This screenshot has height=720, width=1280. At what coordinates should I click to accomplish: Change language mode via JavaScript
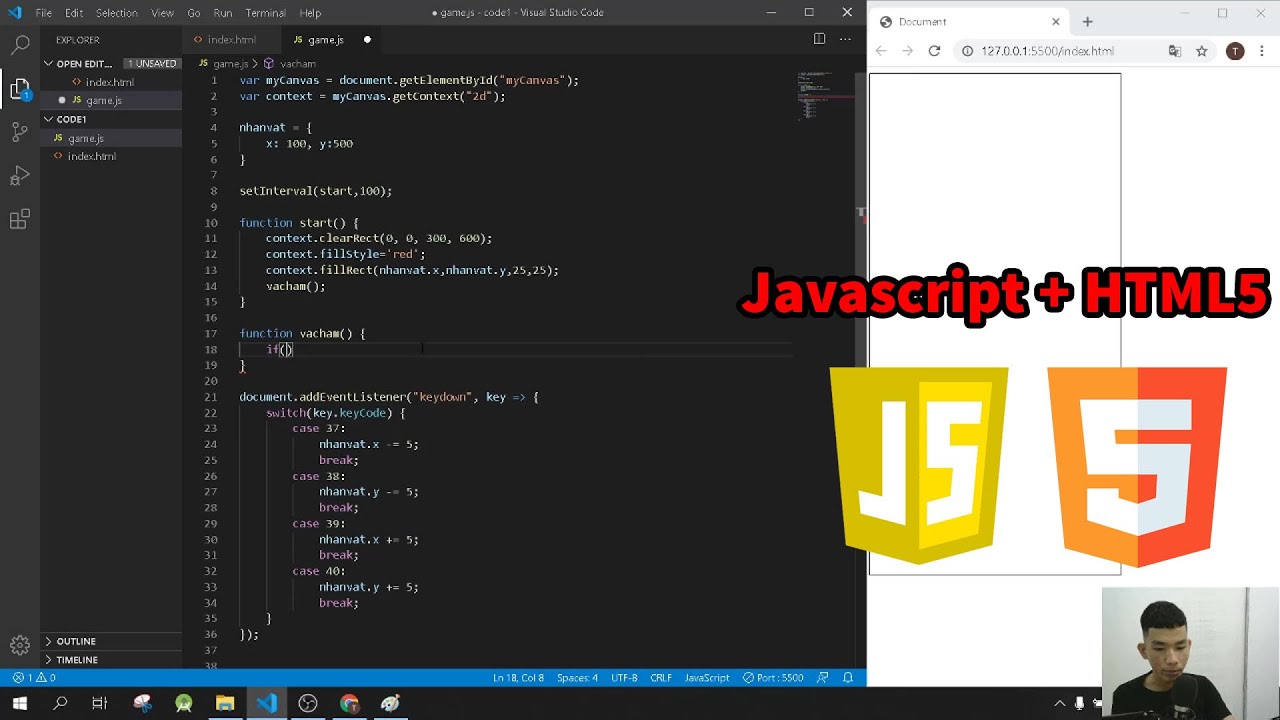707,678
